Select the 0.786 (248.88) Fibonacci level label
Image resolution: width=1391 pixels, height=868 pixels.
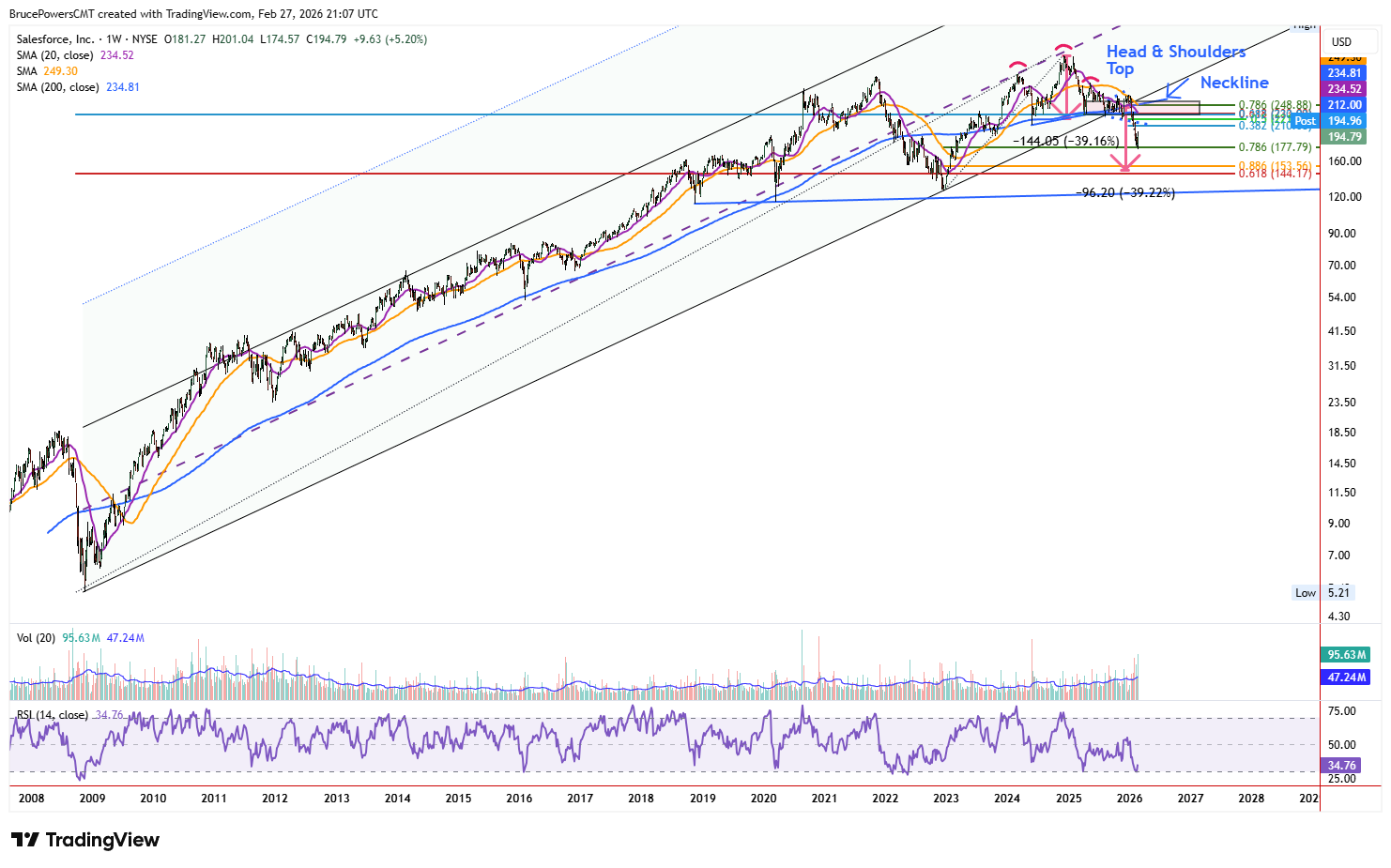[x=1275, y=106]
